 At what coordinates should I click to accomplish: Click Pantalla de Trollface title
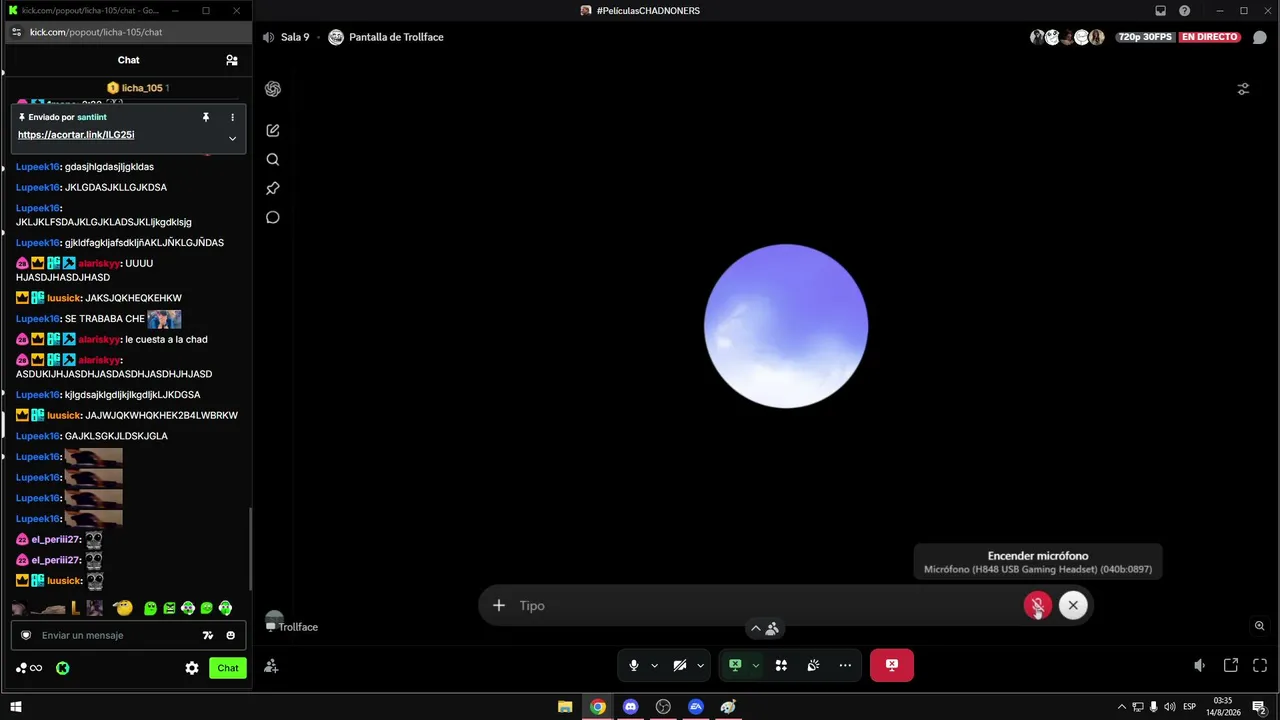tap(396, 37)
